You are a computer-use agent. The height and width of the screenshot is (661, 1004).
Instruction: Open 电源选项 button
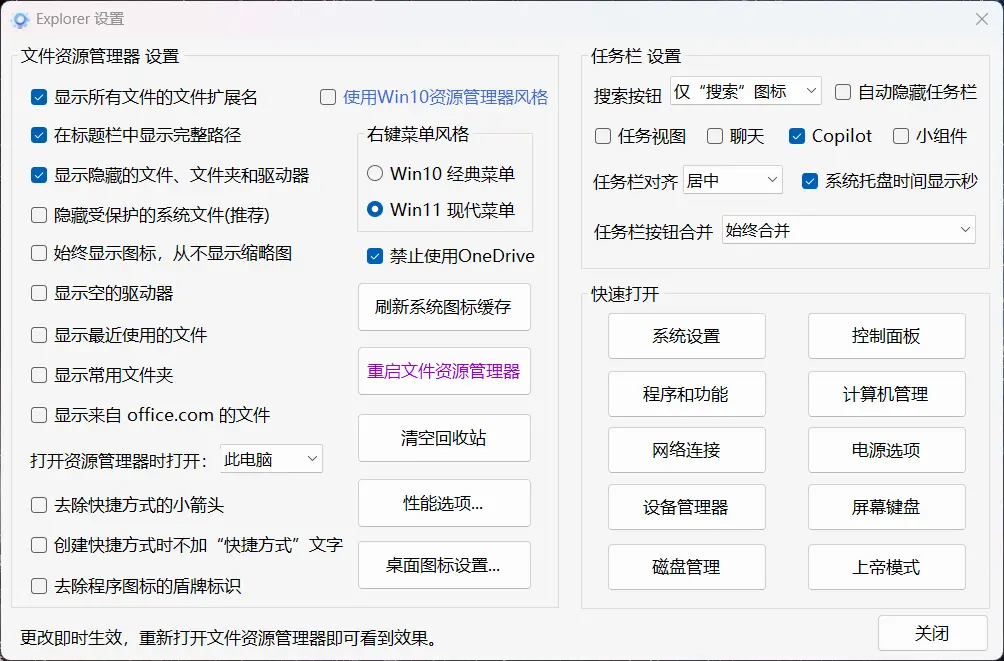(x=886, y=450)
